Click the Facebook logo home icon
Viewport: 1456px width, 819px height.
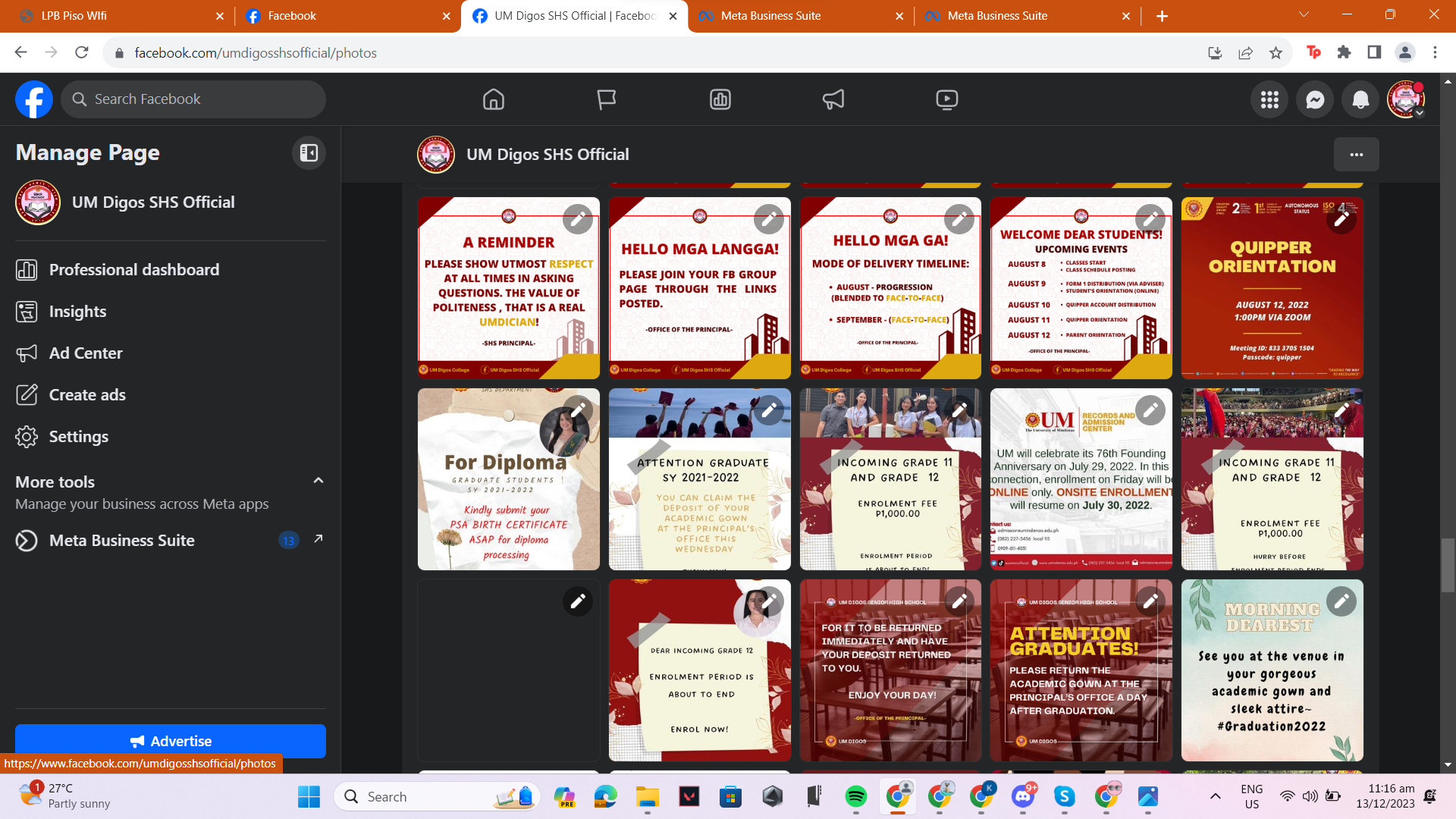(34, 99)
